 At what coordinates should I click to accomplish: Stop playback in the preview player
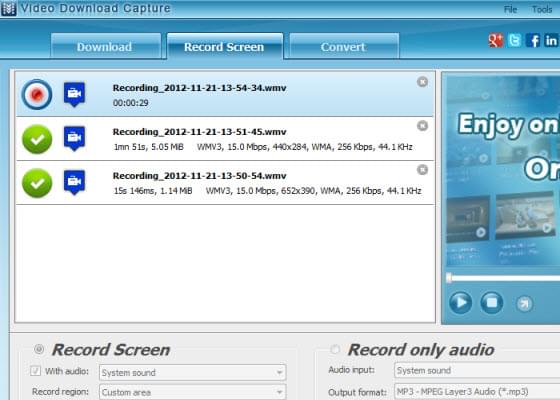pos(492,303)
